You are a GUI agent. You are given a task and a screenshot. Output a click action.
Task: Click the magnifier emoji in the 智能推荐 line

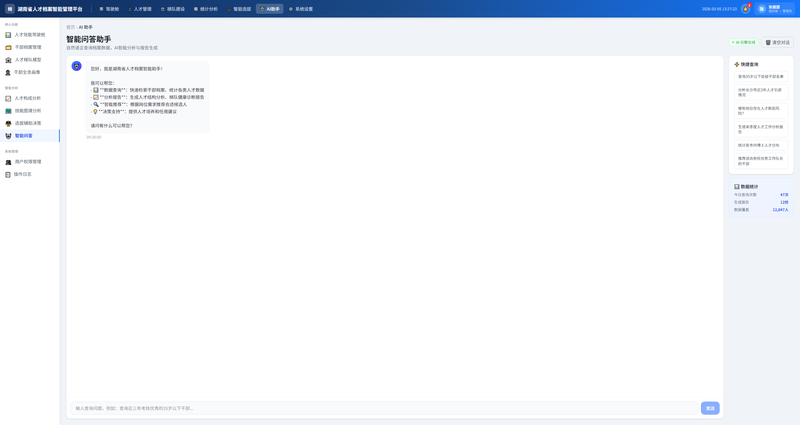tap(96, 104)
